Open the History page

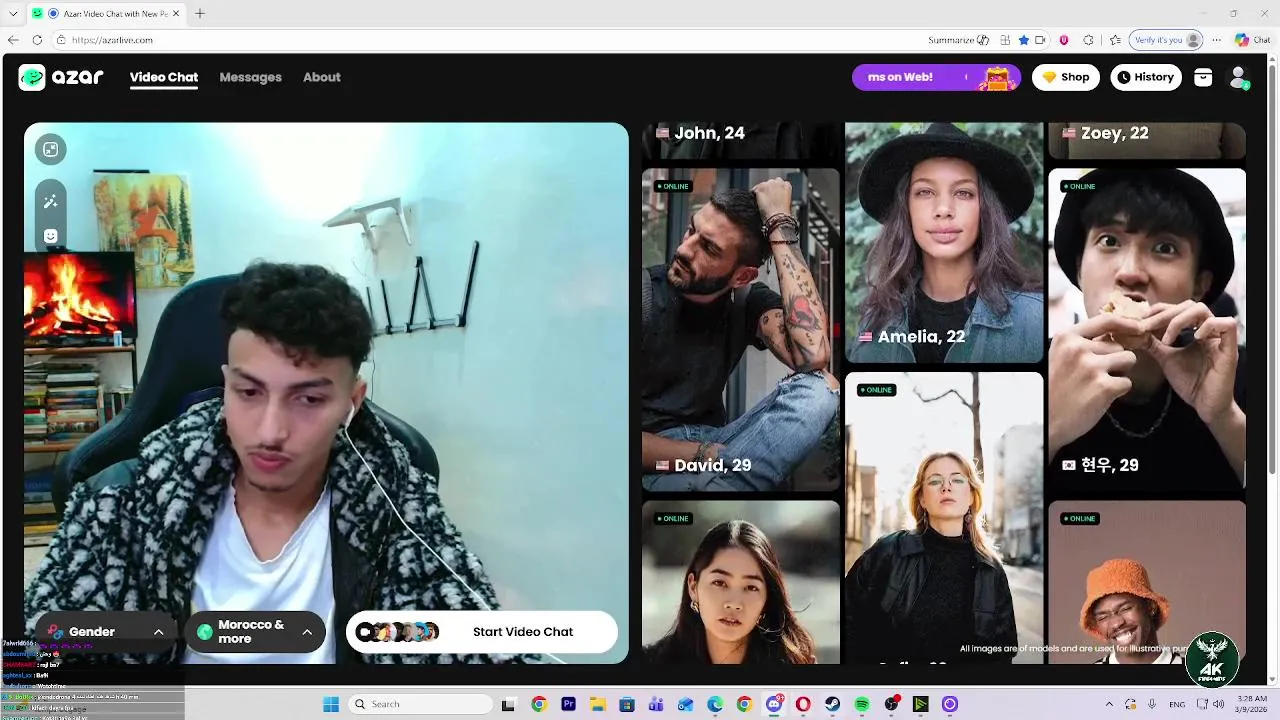point(1146,77)
